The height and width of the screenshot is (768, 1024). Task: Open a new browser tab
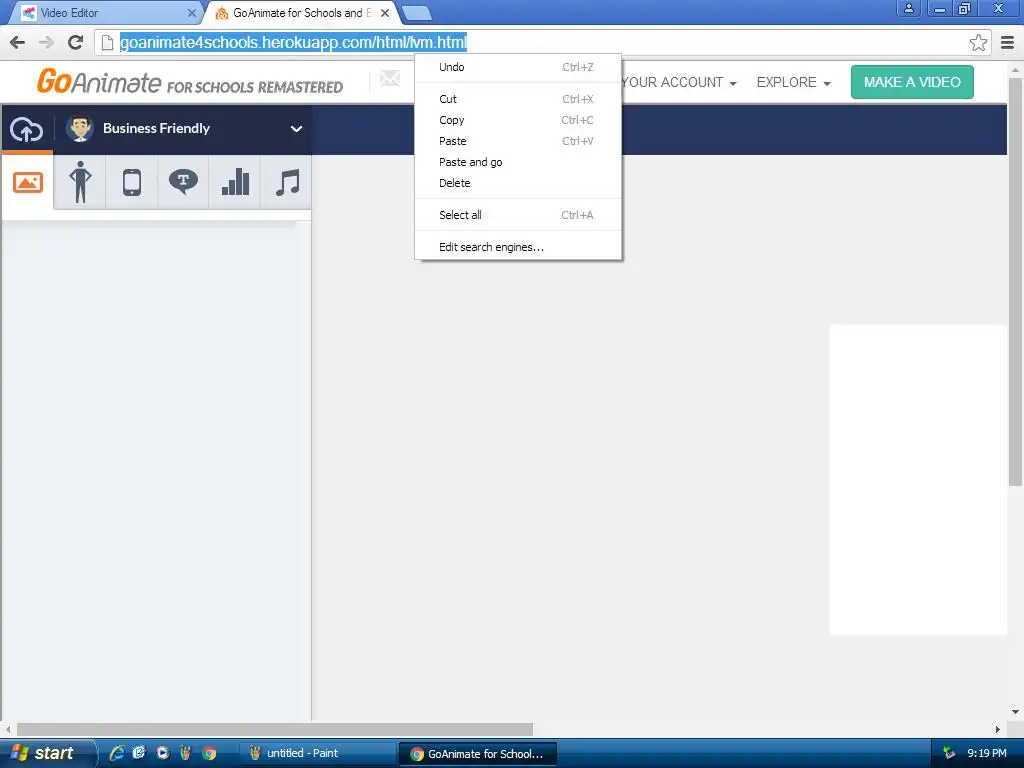pyautogui.click(x=416, y=13)
